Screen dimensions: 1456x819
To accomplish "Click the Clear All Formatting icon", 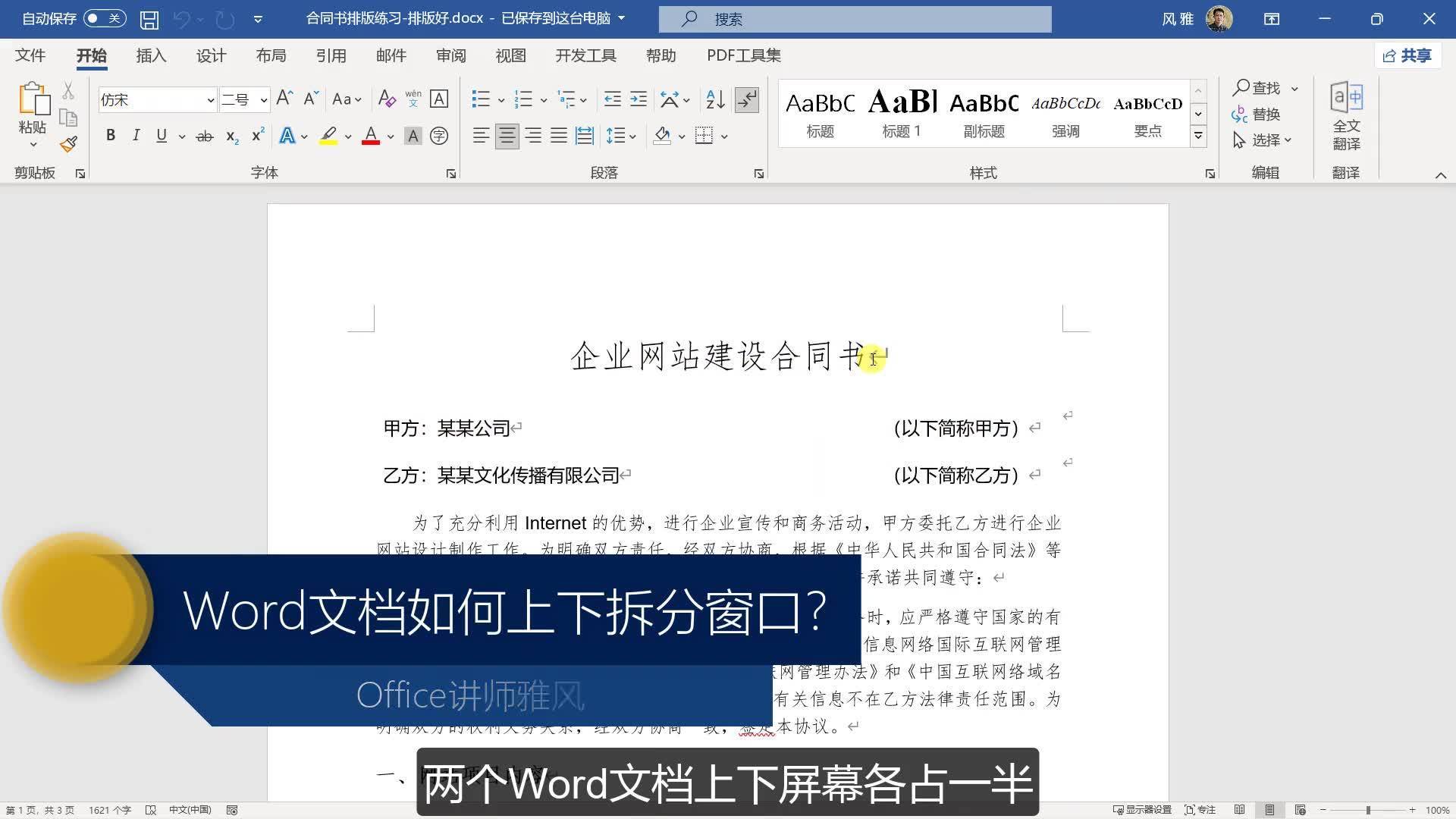I will [x=387, y=99].
